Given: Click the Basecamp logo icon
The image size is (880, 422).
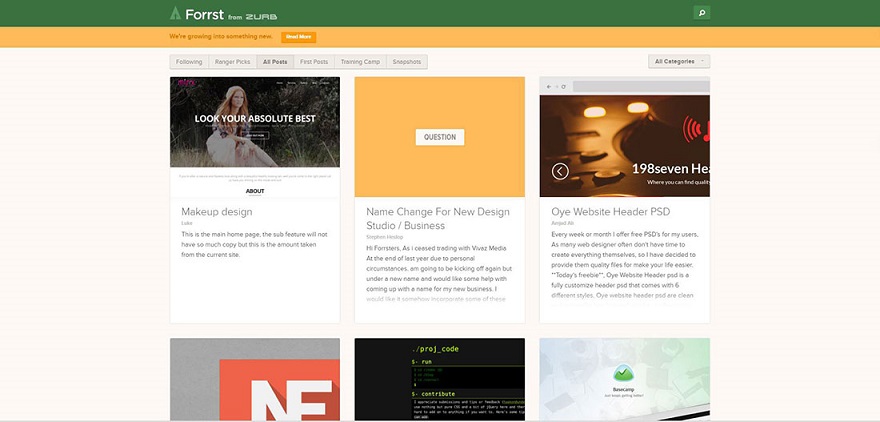Looking at the screenshot, I should (623, 373).
